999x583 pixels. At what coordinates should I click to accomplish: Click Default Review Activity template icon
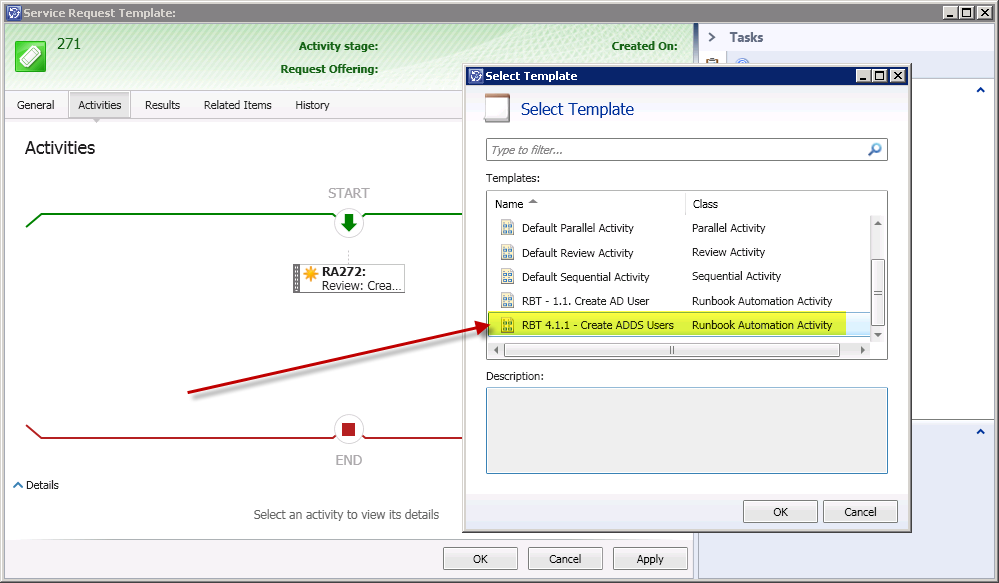[507, 253]
